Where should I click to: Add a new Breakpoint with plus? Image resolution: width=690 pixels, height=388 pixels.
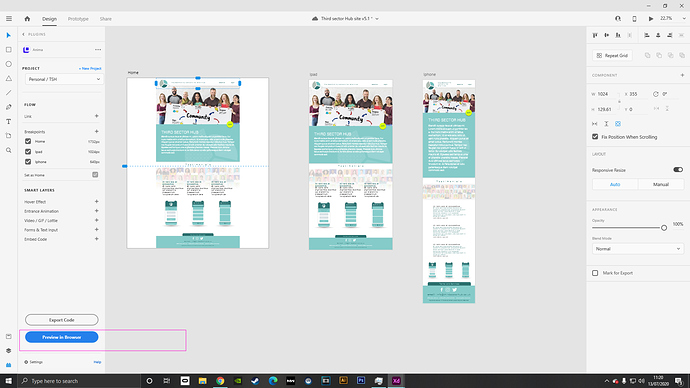(96, 132)
